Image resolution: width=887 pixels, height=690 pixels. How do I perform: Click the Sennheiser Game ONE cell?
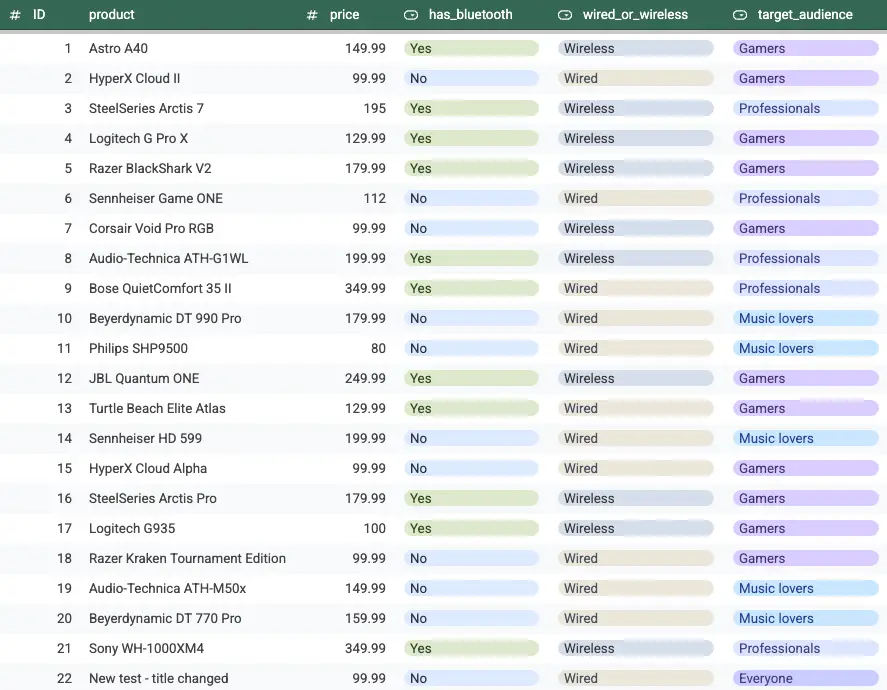coord(156,199)
